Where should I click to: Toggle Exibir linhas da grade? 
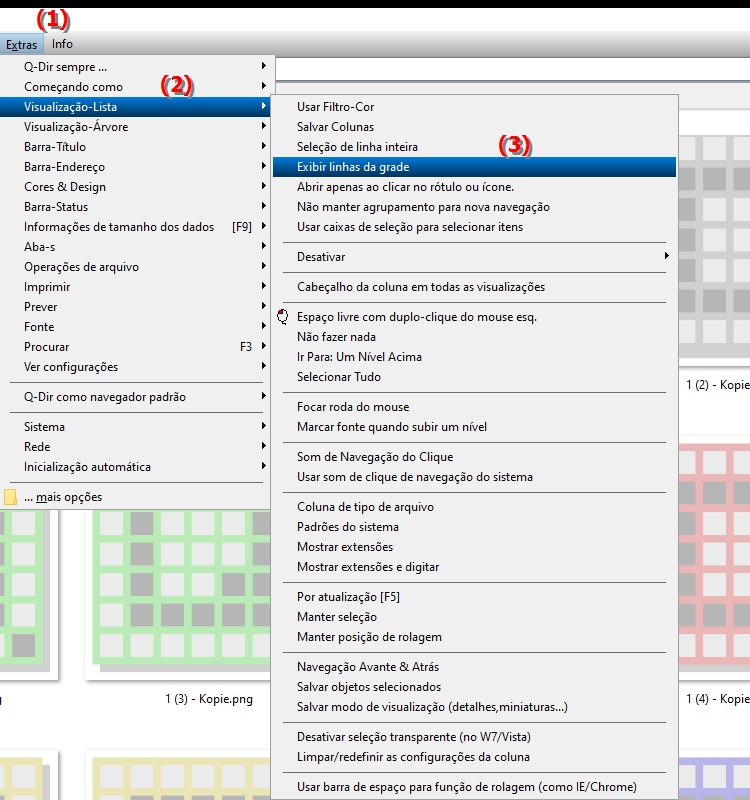pyautogui.click(x=474, y=167)
